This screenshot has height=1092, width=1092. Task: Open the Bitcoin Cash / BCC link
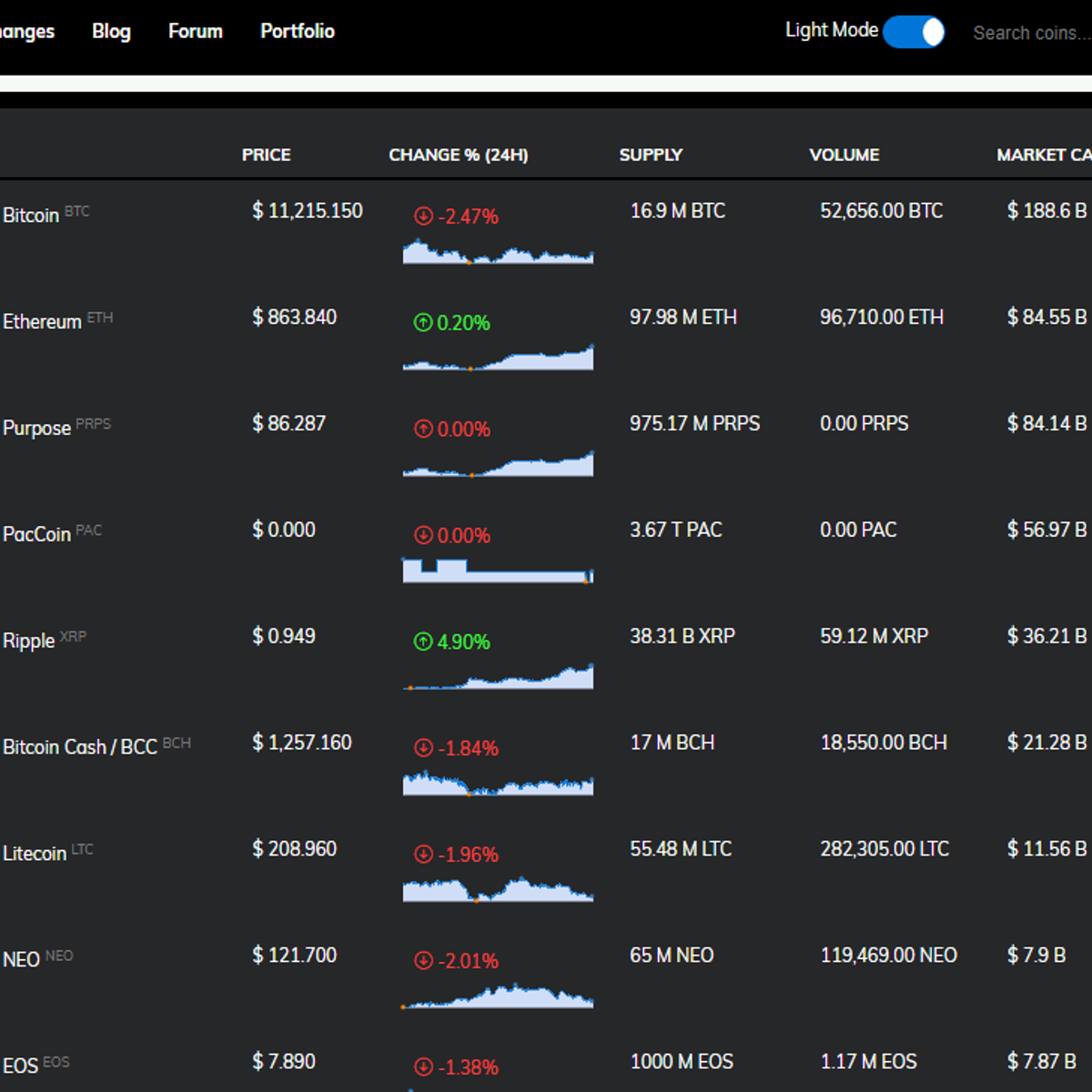pyautogui.click(x=80, y=747)
